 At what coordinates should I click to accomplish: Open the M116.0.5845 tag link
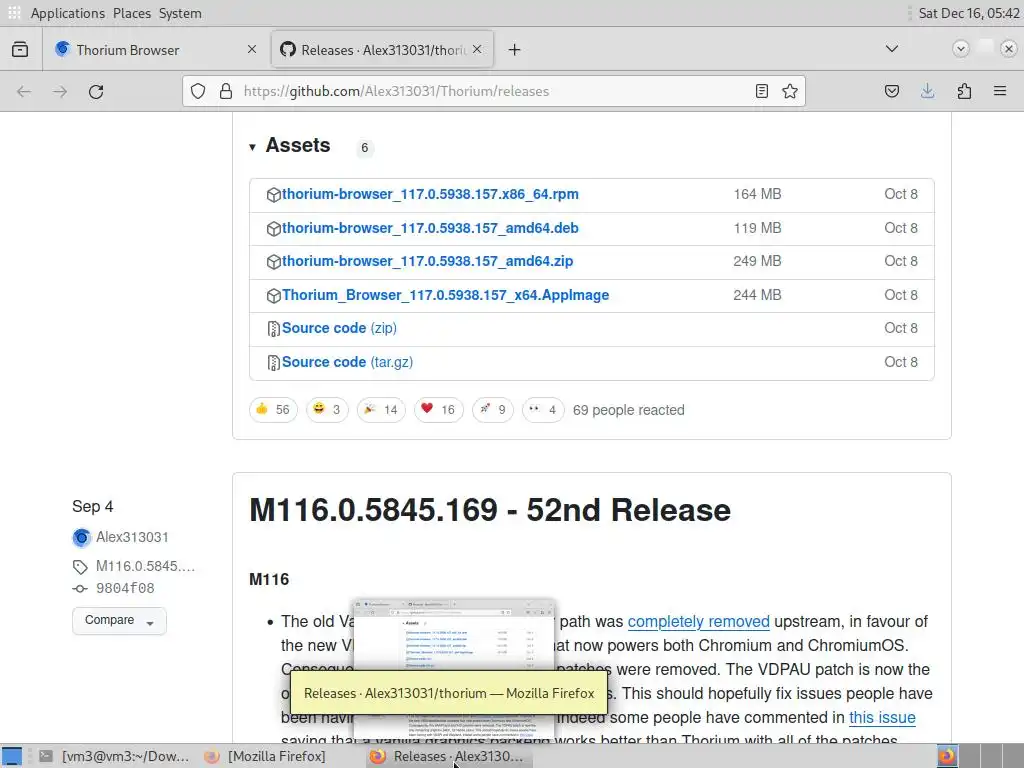(145, 566)
